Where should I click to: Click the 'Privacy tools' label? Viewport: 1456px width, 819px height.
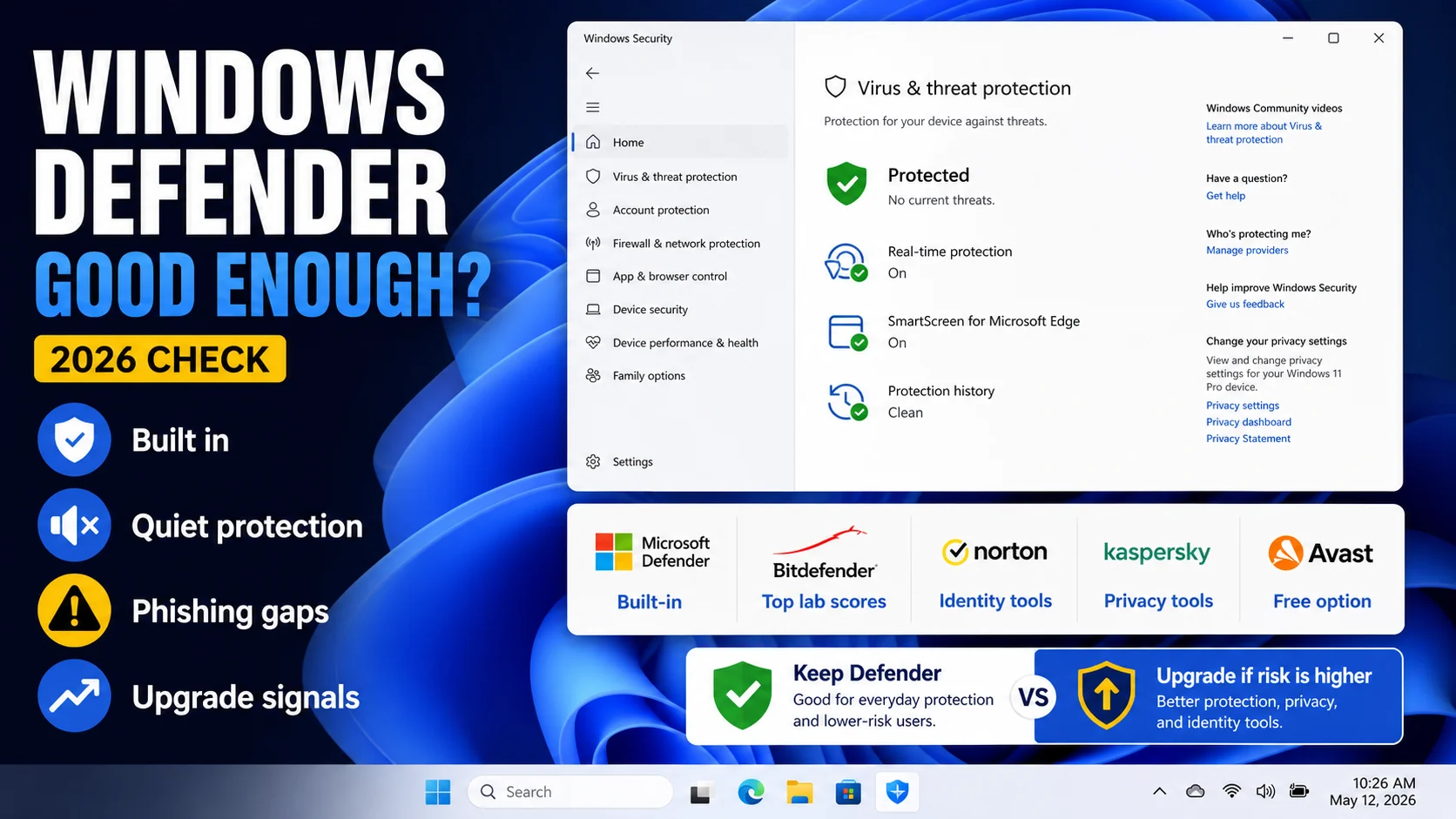click(x=1158, y=601)
